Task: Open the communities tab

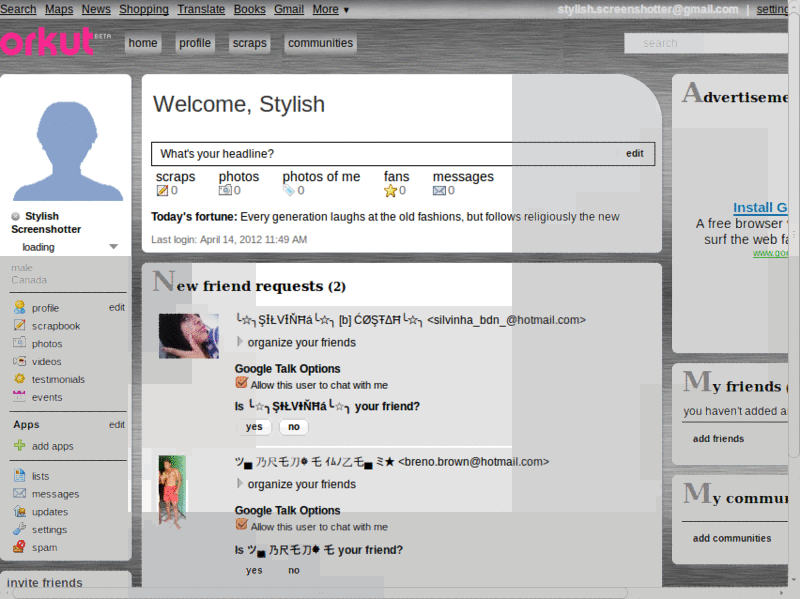Action: pos(320,43)
